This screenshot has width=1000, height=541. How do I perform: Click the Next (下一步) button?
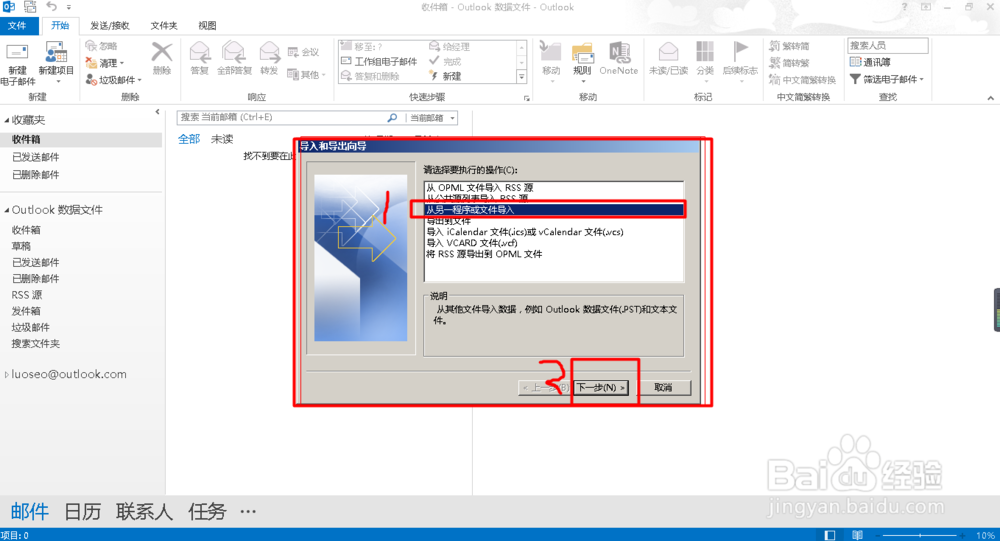click(x=601, y=387)
